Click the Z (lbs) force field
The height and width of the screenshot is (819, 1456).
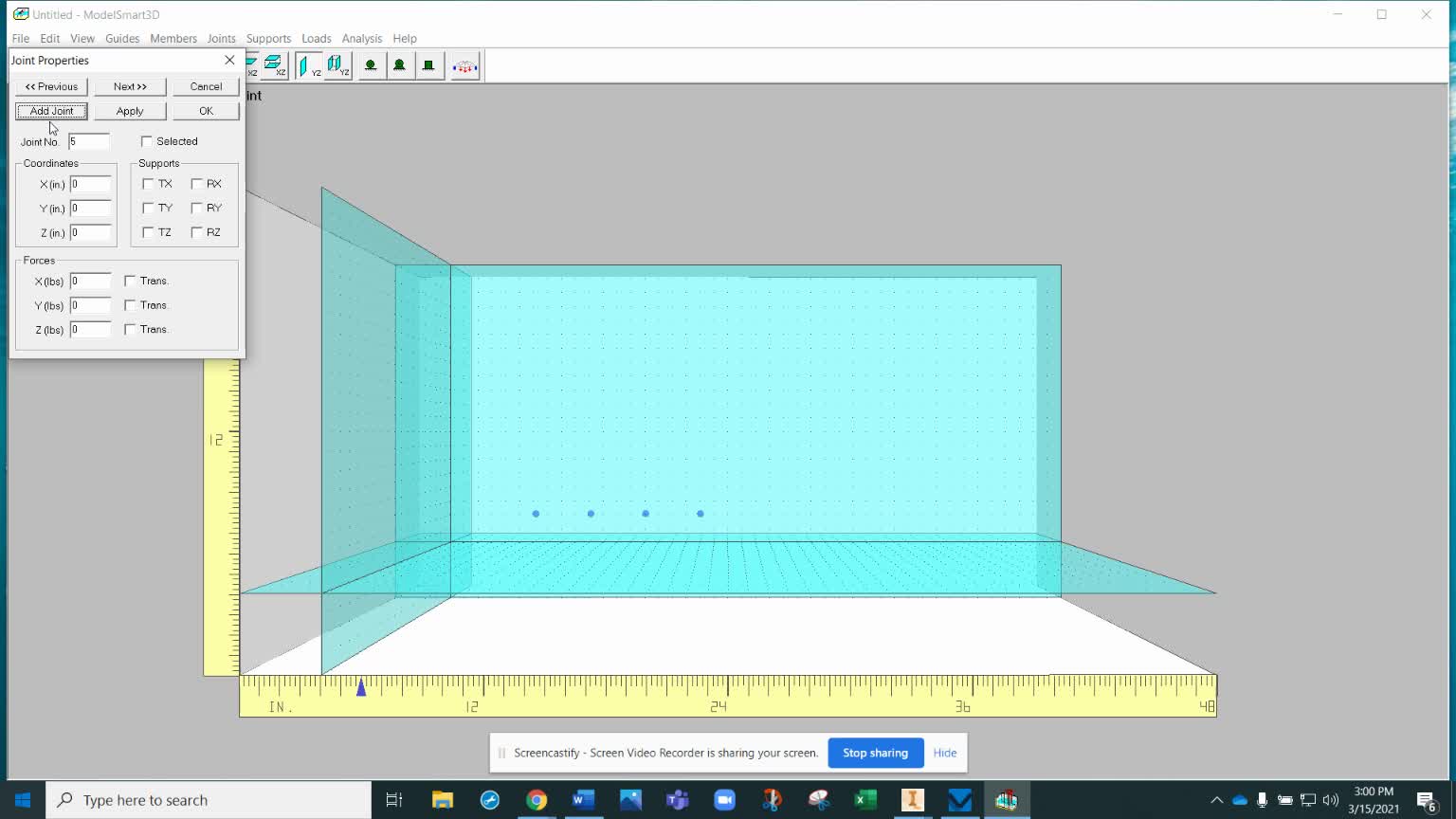[90, 329]
